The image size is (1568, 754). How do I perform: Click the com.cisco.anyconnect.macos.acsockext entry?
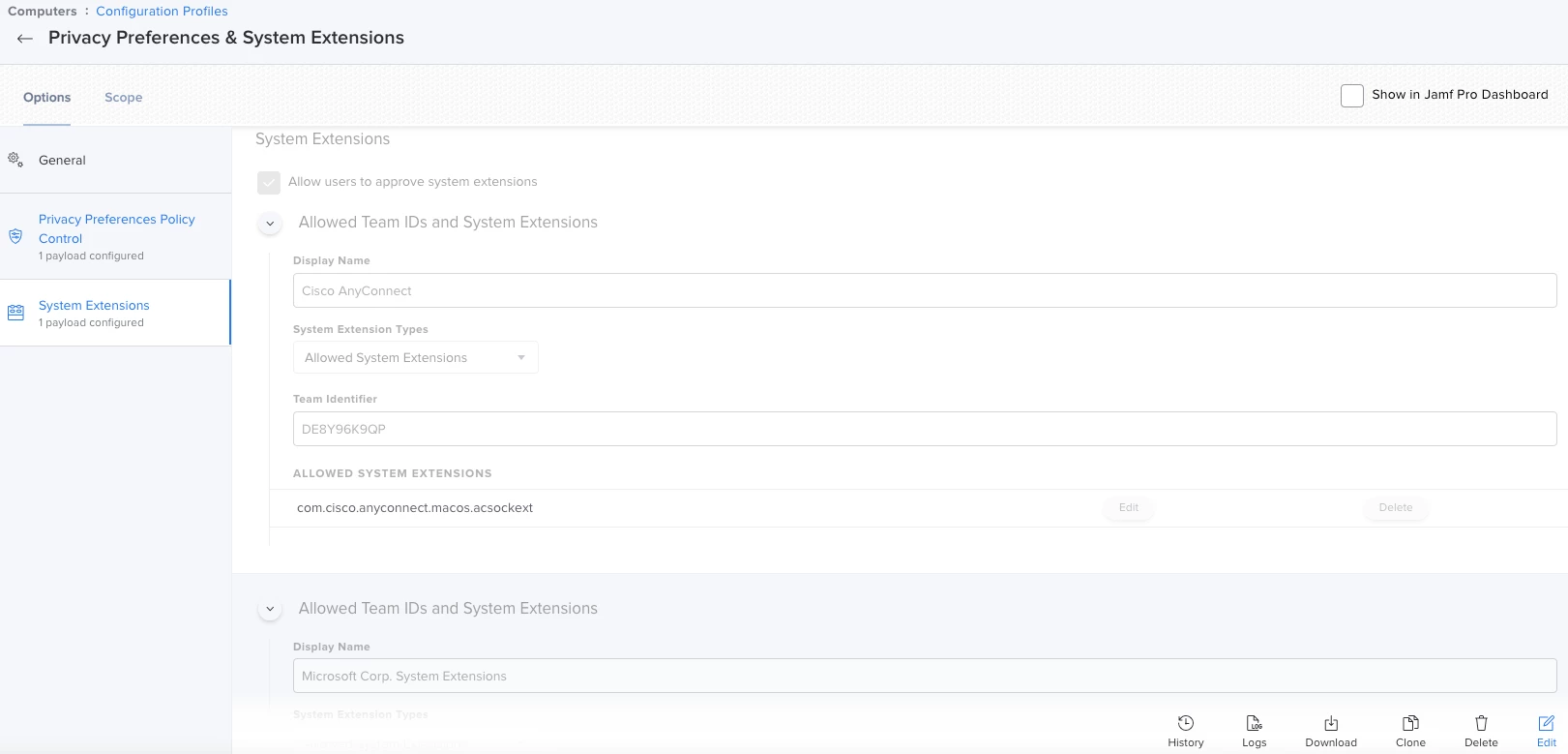tap(415, 507)
